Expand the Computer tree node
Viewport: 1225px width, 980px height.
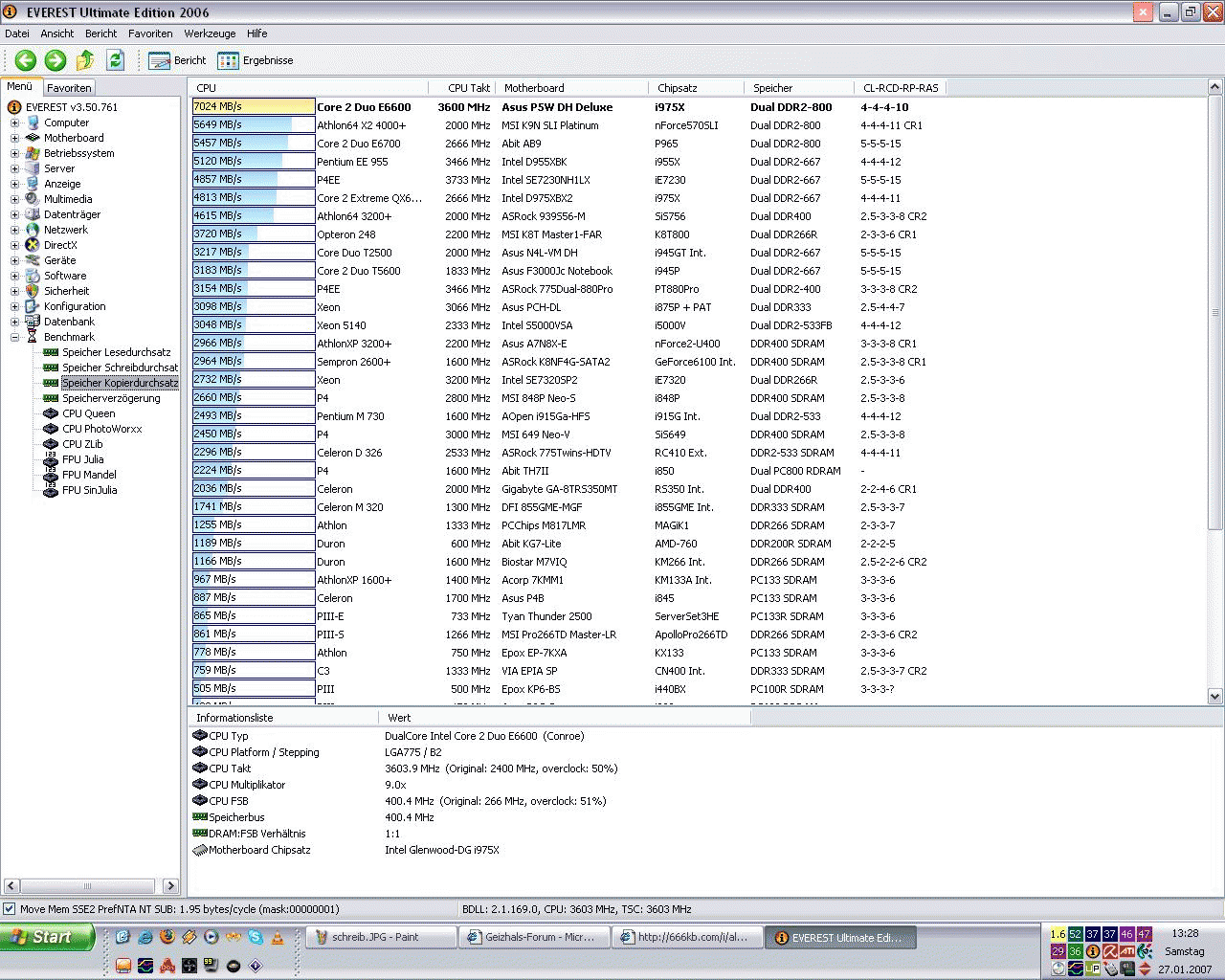[14, 122]
